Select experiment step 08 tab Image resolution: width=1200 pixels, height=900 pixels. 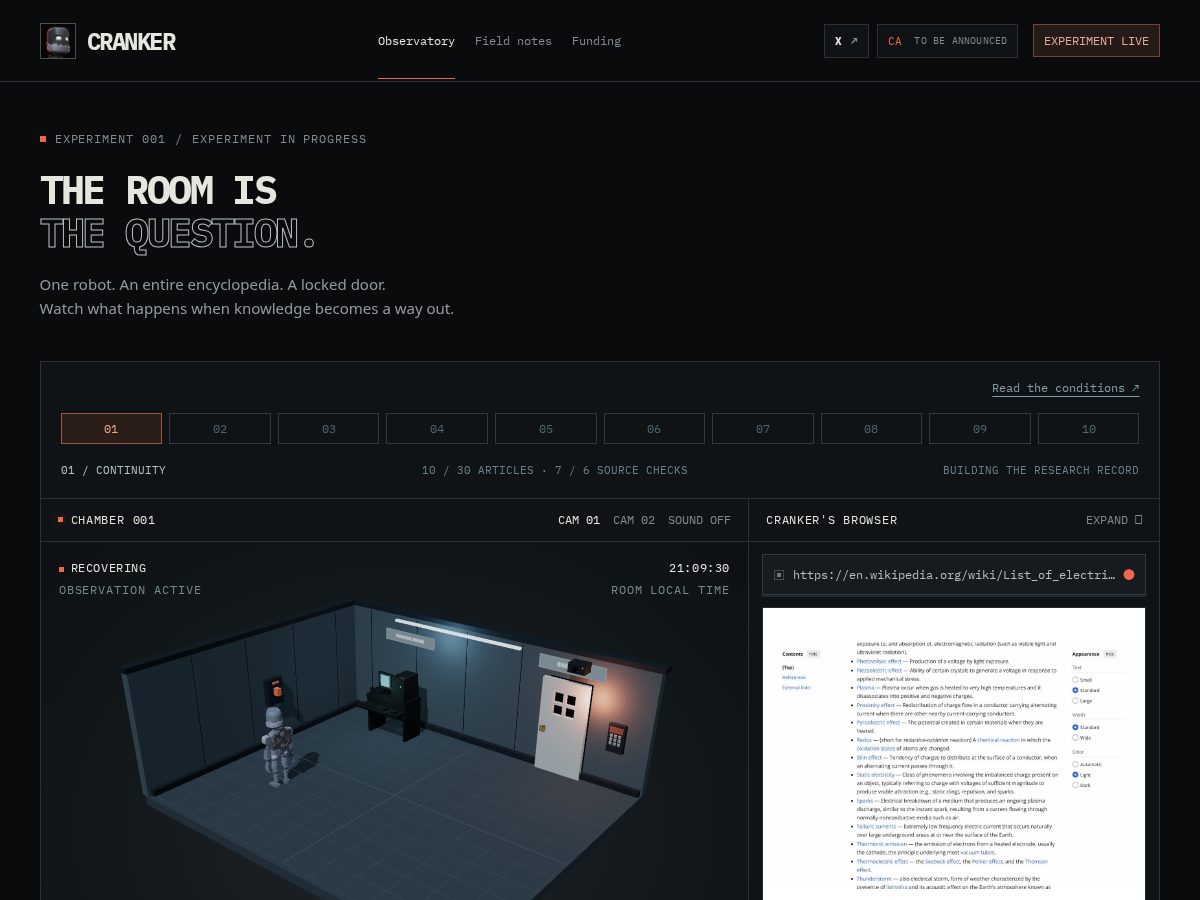[871, 429]
